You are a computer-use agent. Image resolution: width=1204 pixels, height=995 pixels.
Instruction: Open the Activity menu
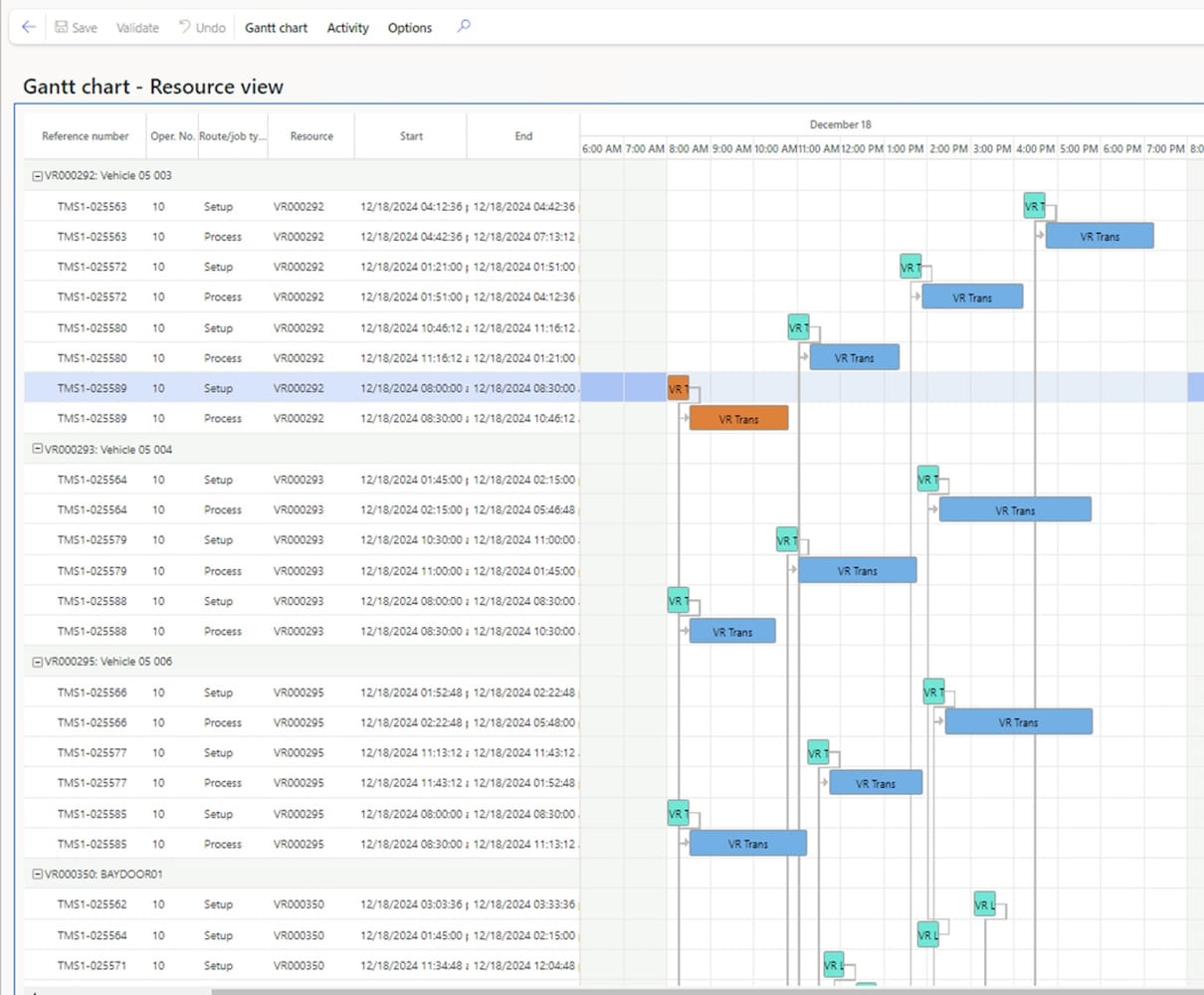pos(347,28)
